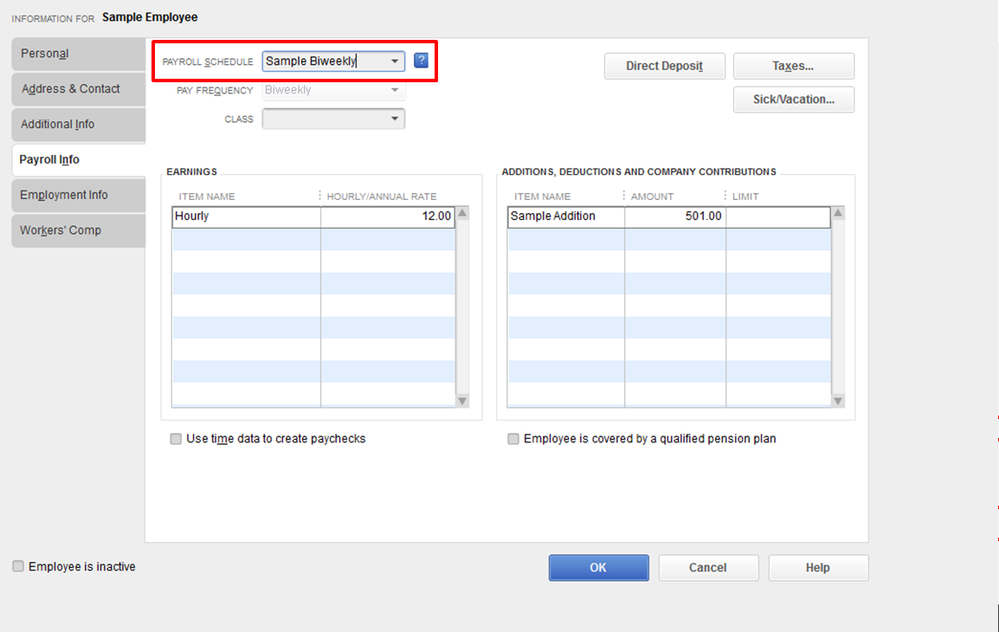Tick the Employee is inactive checkbox
The image size is (999, 632).
[x=18, y=566]
